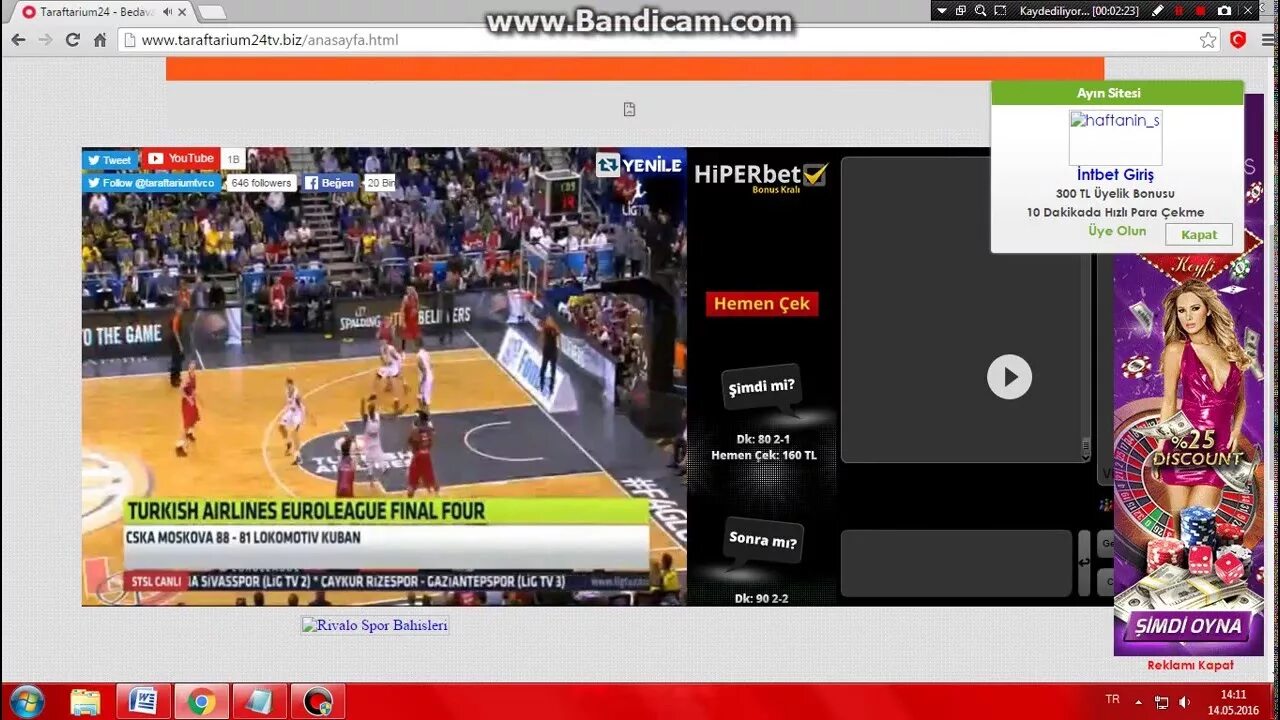This screenshot has width=1280, height=720.
Task: Open the İntbet Giriş link
Action: click(x=1115, y=174)
